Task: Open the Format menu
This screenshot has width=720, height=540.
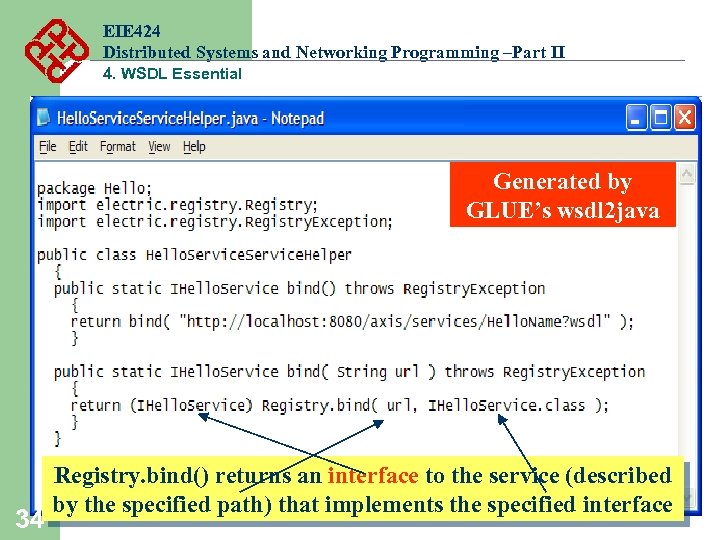Action: pyautogui.click(x=118, y=146)
